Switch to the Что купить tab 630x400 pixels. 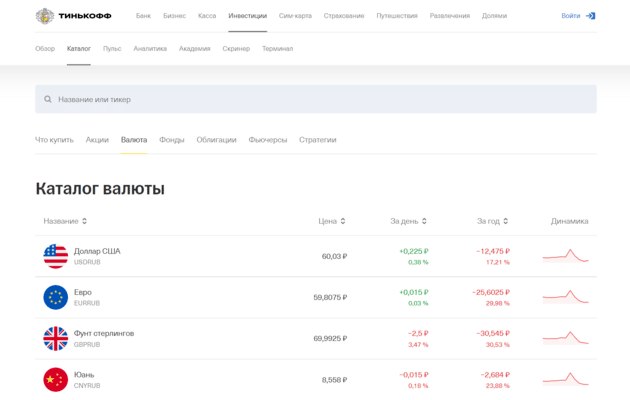pos(54,140)
